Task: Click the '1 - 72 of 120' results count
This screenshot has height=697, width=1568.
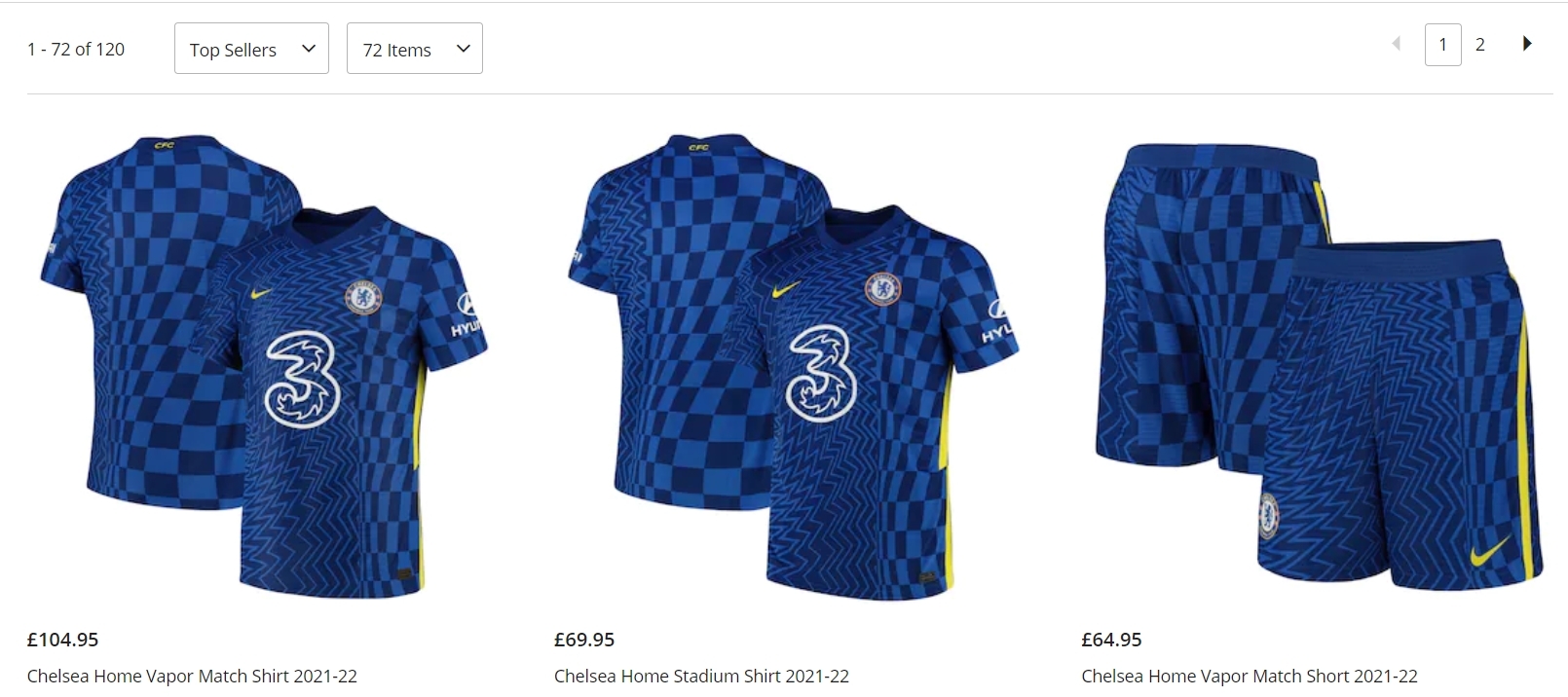Action: point(76,50)
